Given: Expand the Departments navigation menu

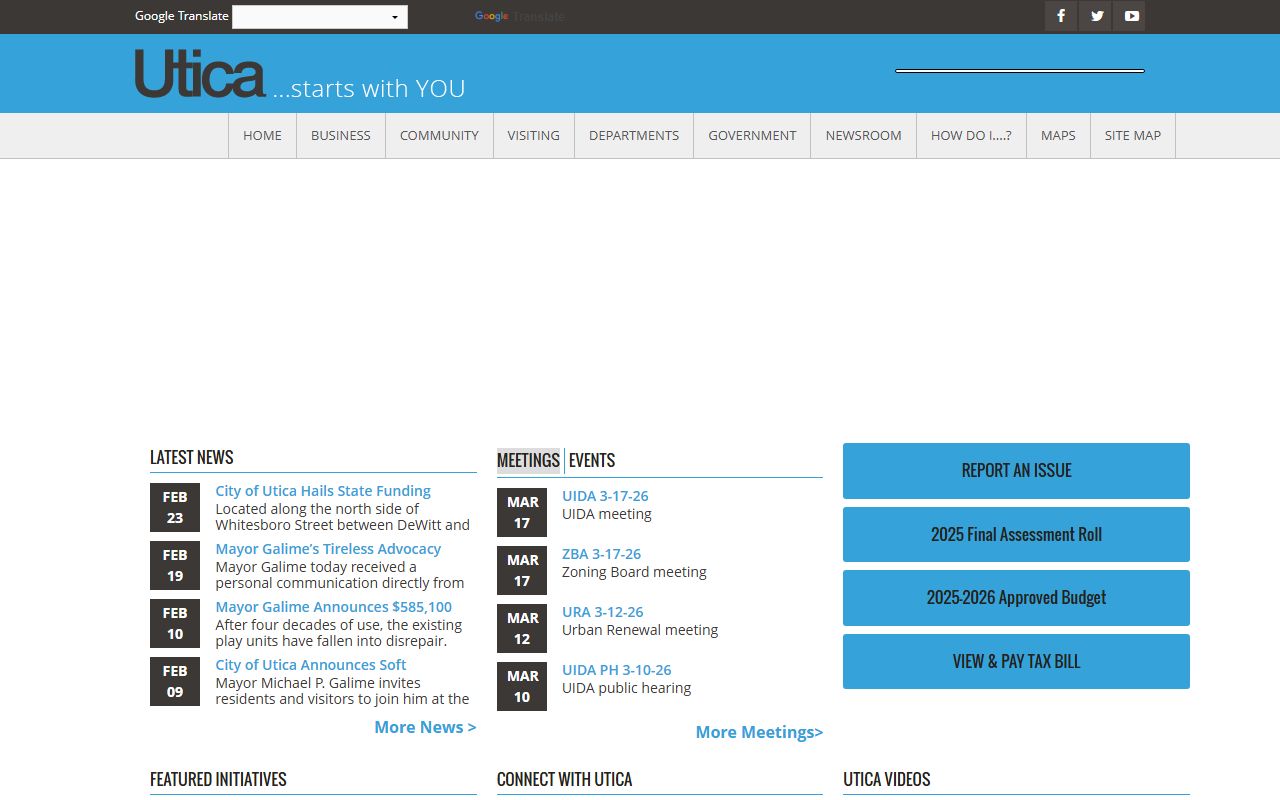Looking at the screenshot, I should pyautogui.click(x=634, y=136).
